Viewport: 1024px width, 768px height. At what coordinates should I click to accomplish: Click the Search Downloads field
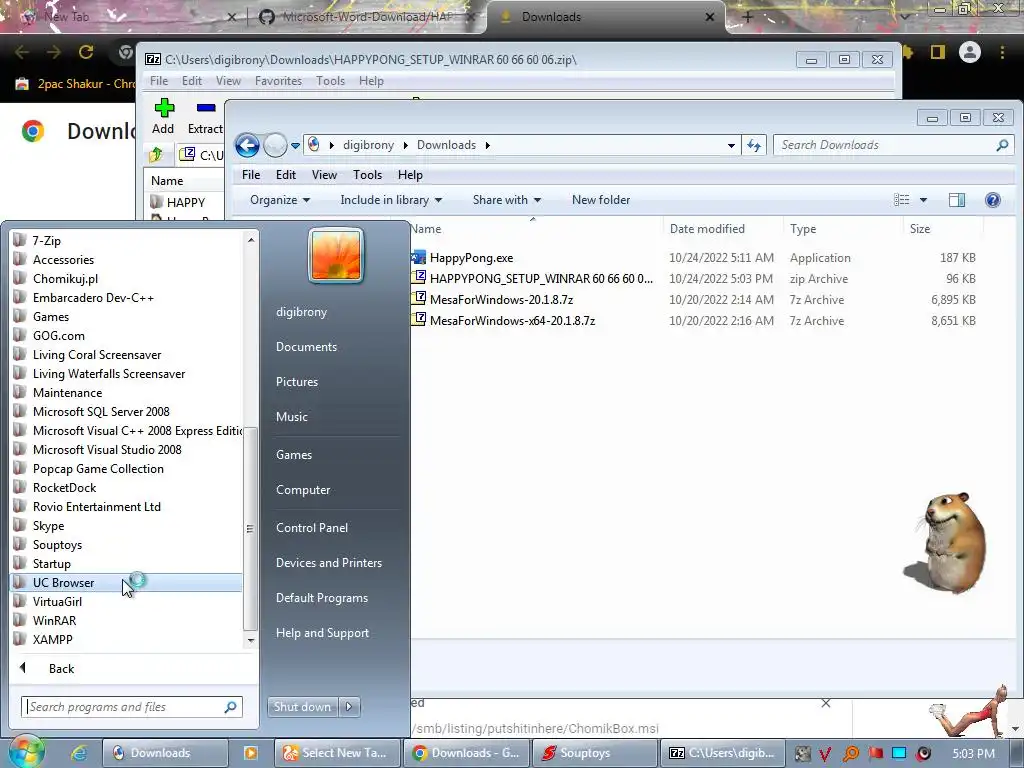[x=893, y=145]
